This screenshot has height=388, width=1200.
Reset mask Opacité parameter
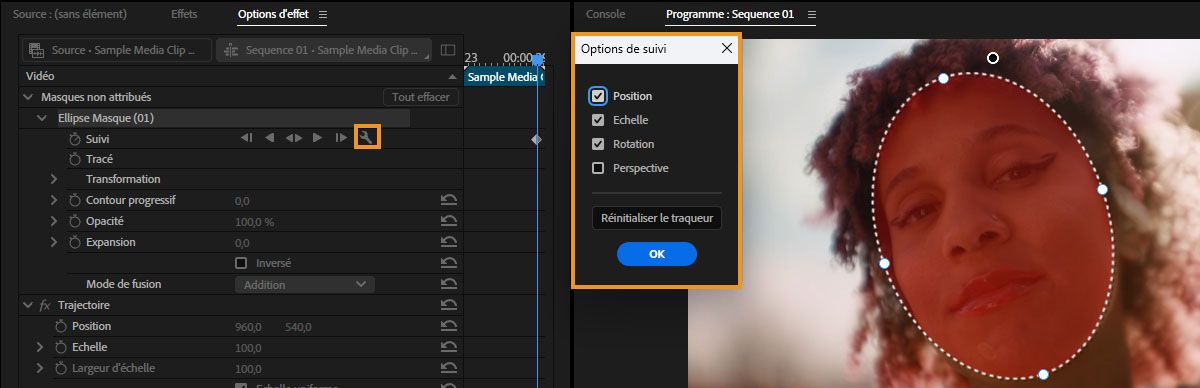449,221
